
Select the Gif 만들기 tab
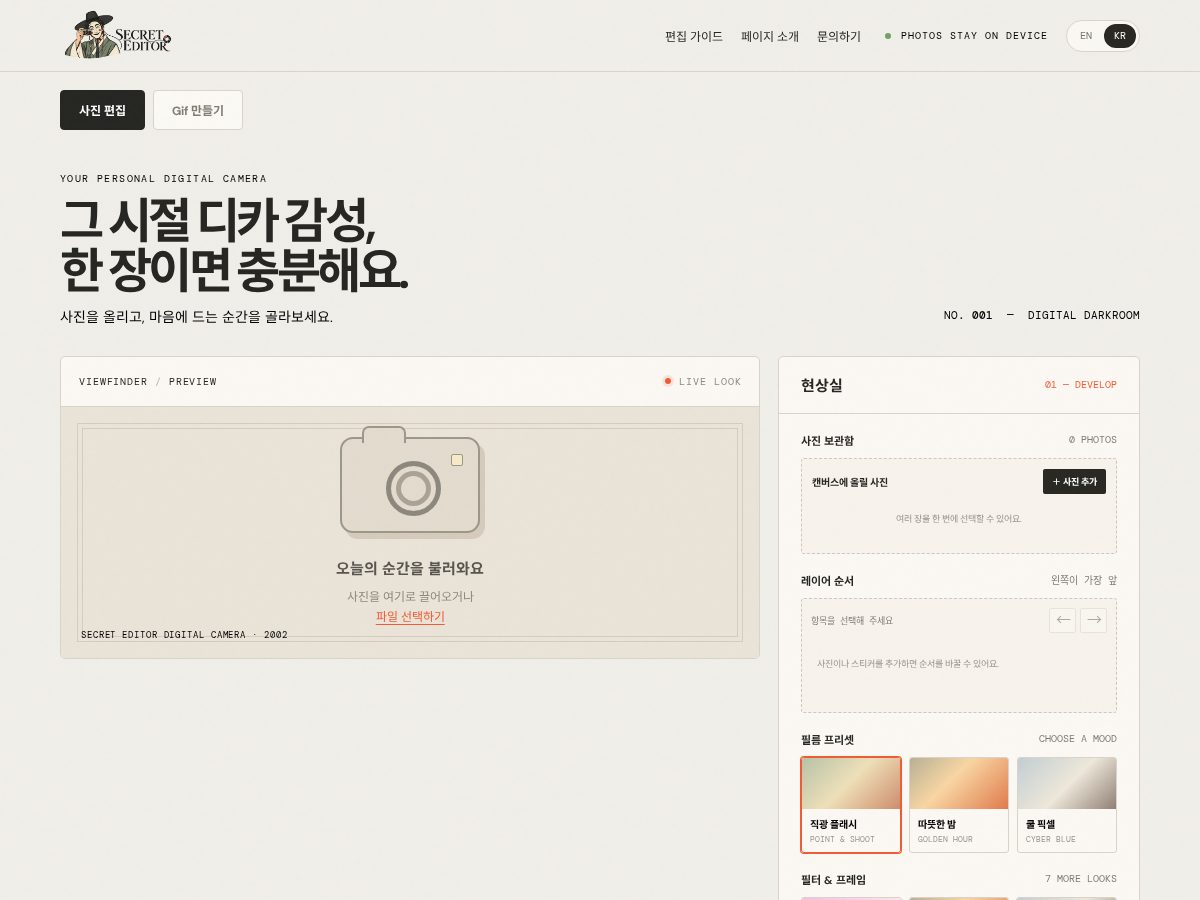[198, 110]
